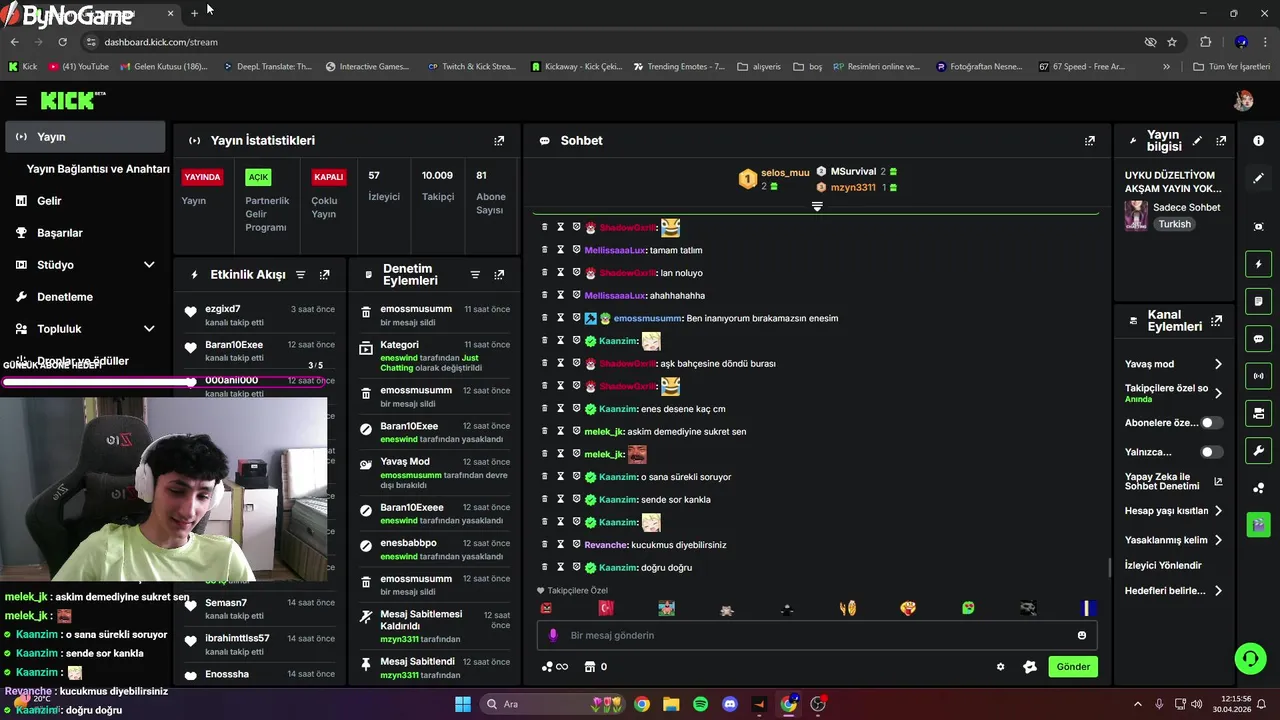Click the KICK logo
Viewport: 1280px width, 720px height.
pos(72,100)
